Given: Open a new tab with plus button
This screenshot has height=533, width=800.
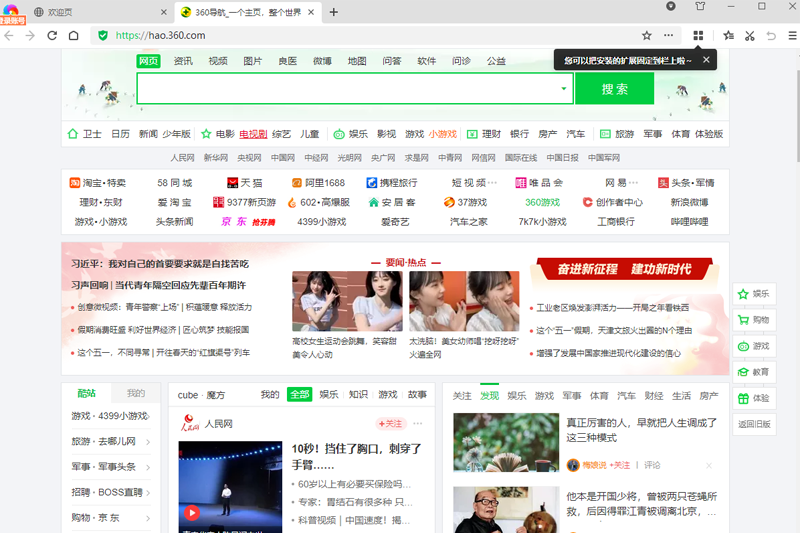Looking at the screenshot, I should 334,12.
